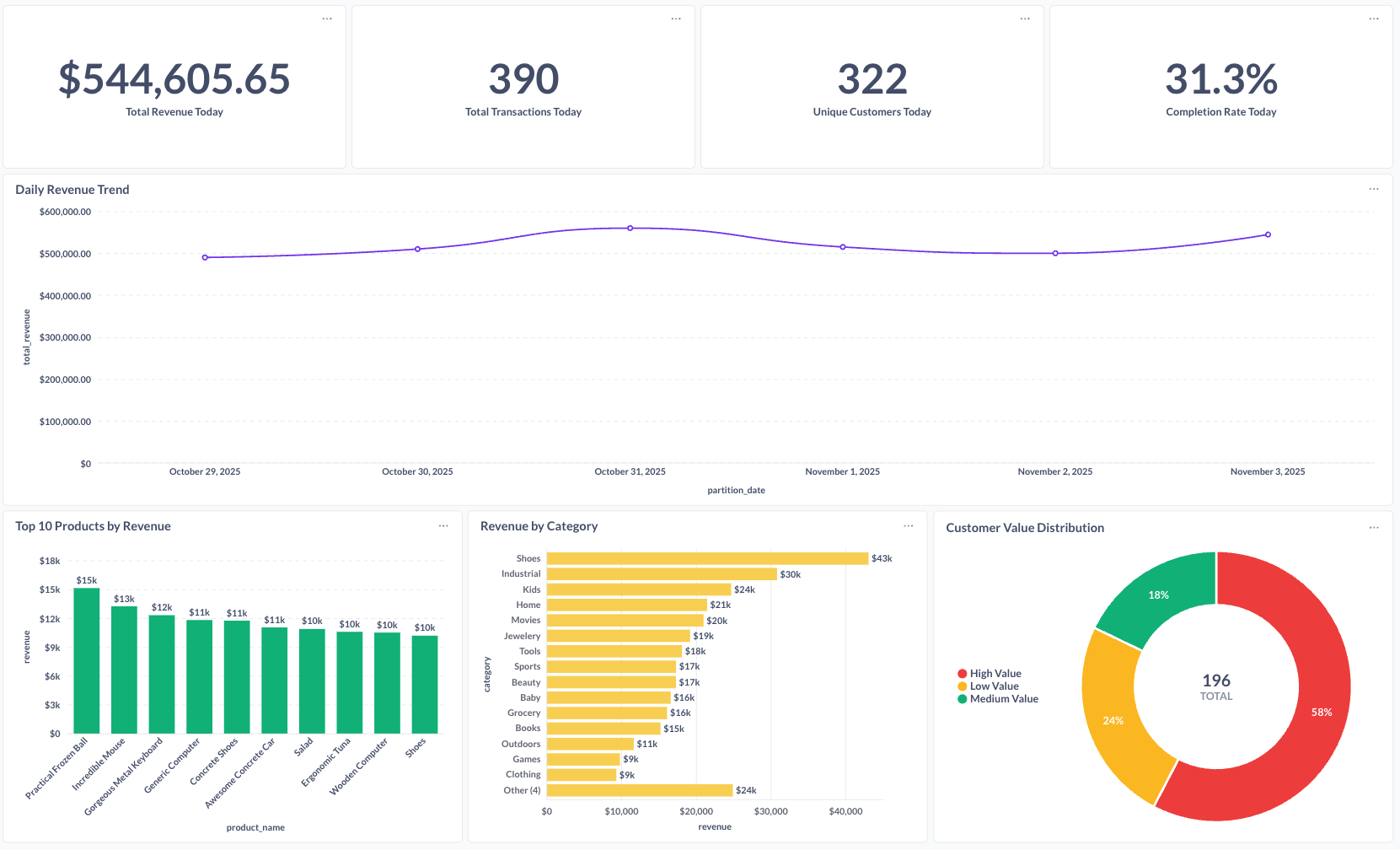Screen dimensions: 1400x850
Task: Click the 196 TOTAL label in donut center
Action: 1216,686
